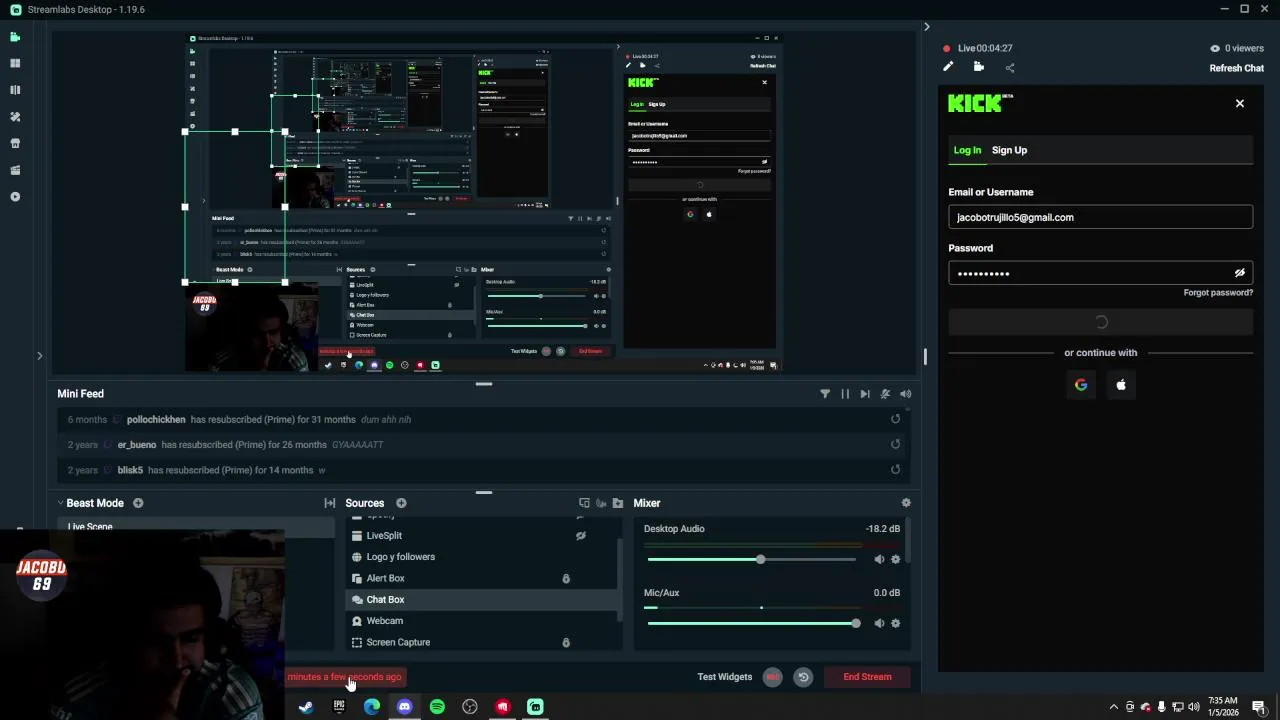1280x720 pixels.
Task: Open the Forgot password? link
Action: [x=1218, y=293]
